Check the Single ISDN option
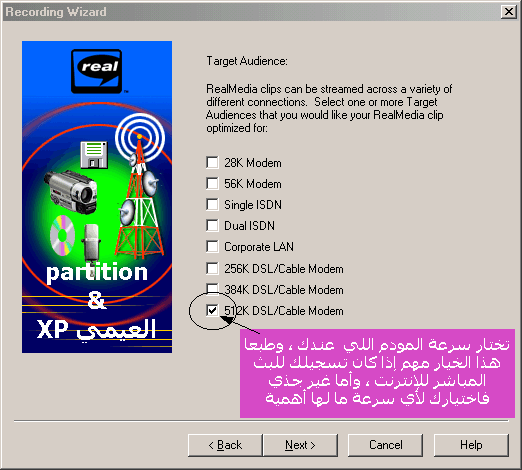The width and height of the screenshot is (522, 470). [212, 204]
